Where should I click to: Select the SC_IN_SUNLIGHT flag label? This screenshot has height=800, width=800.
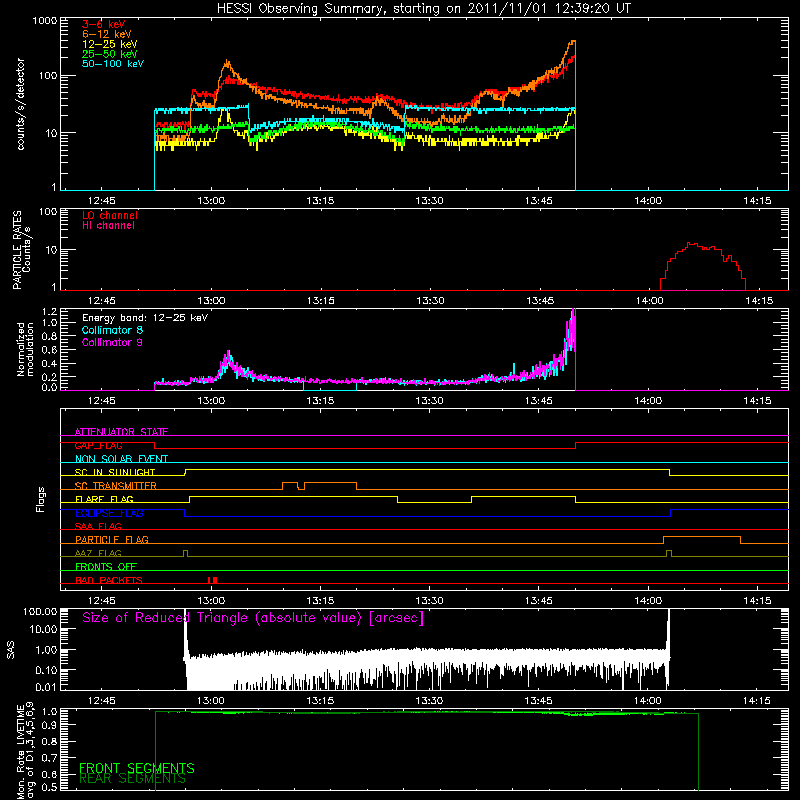pos(115,472)
